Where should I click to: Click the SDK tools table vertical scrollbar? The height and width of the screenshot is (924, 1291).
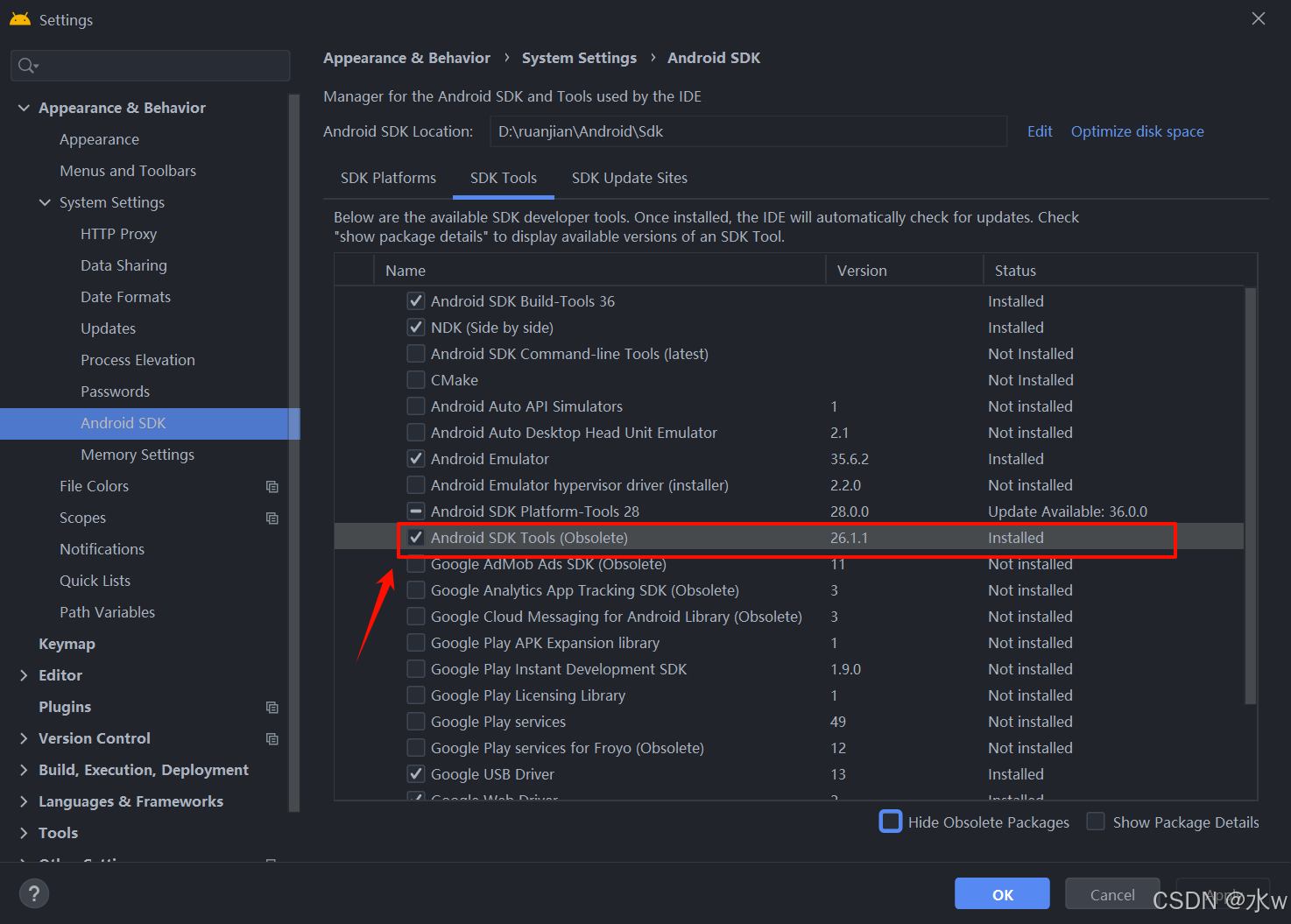[x=1250, y=496]
